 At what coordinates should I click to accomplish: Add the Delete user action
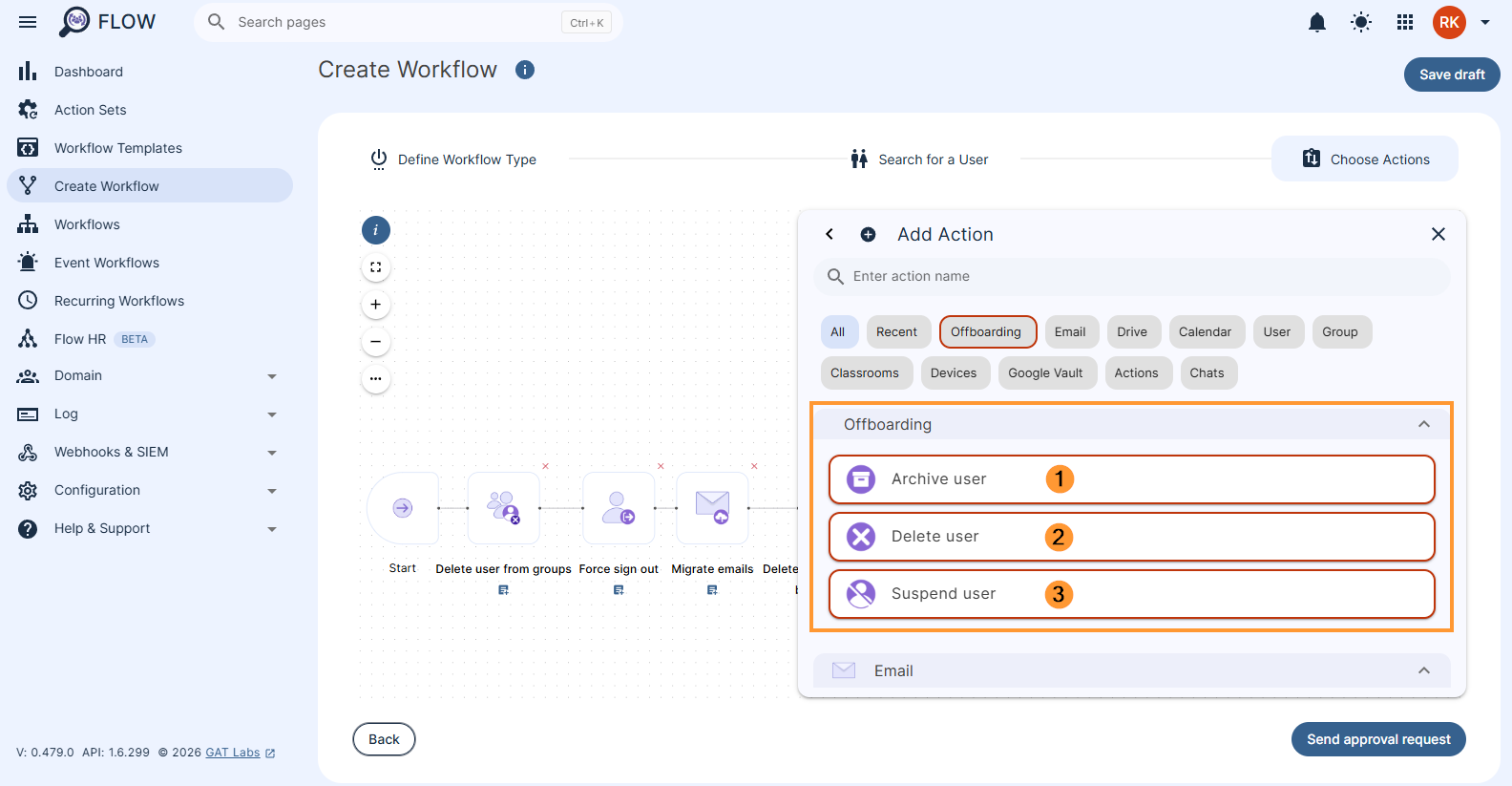[1132, 537]
